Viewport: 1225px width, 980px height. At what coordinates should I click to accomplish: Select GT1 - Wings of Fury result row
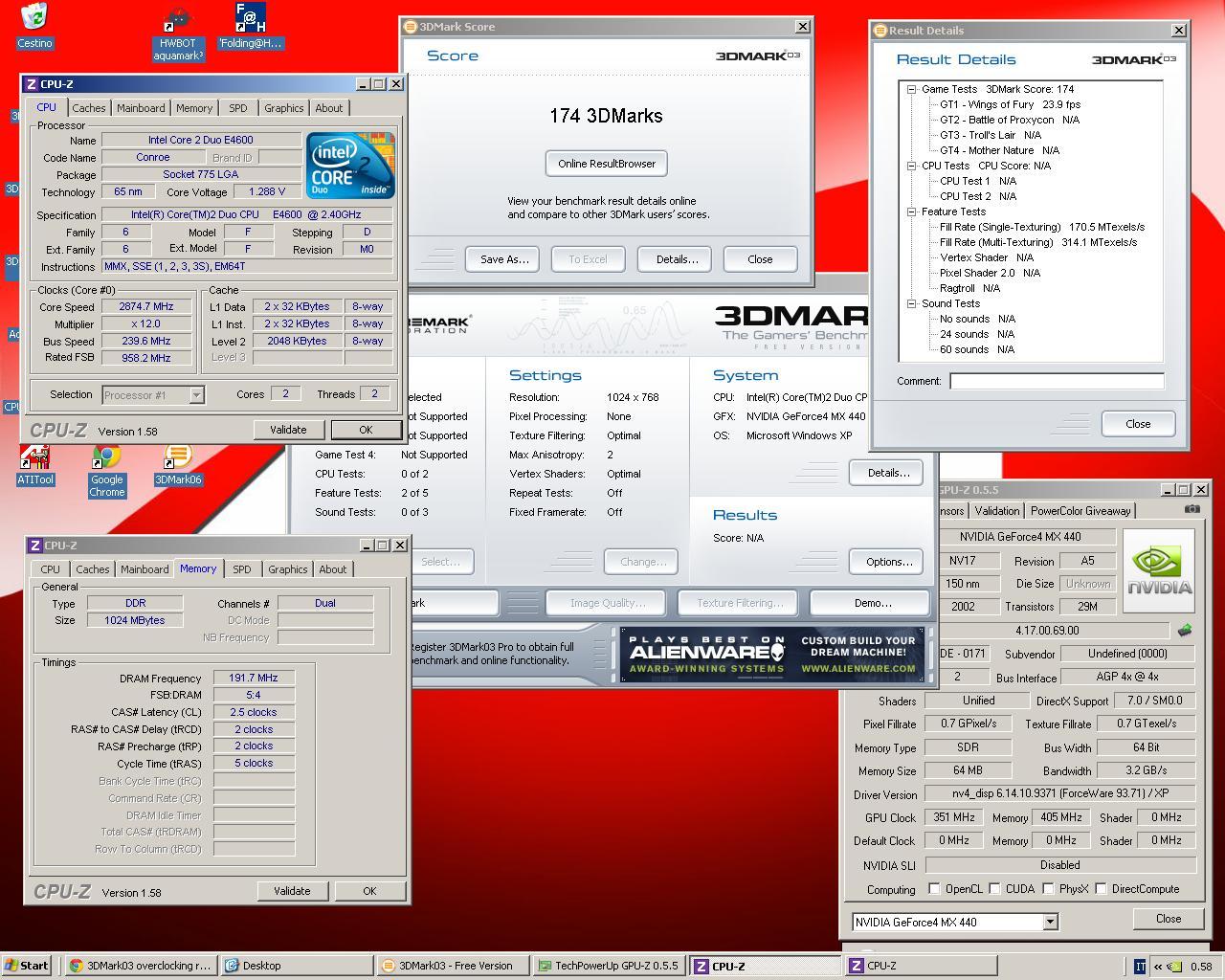click(1010, 104)
